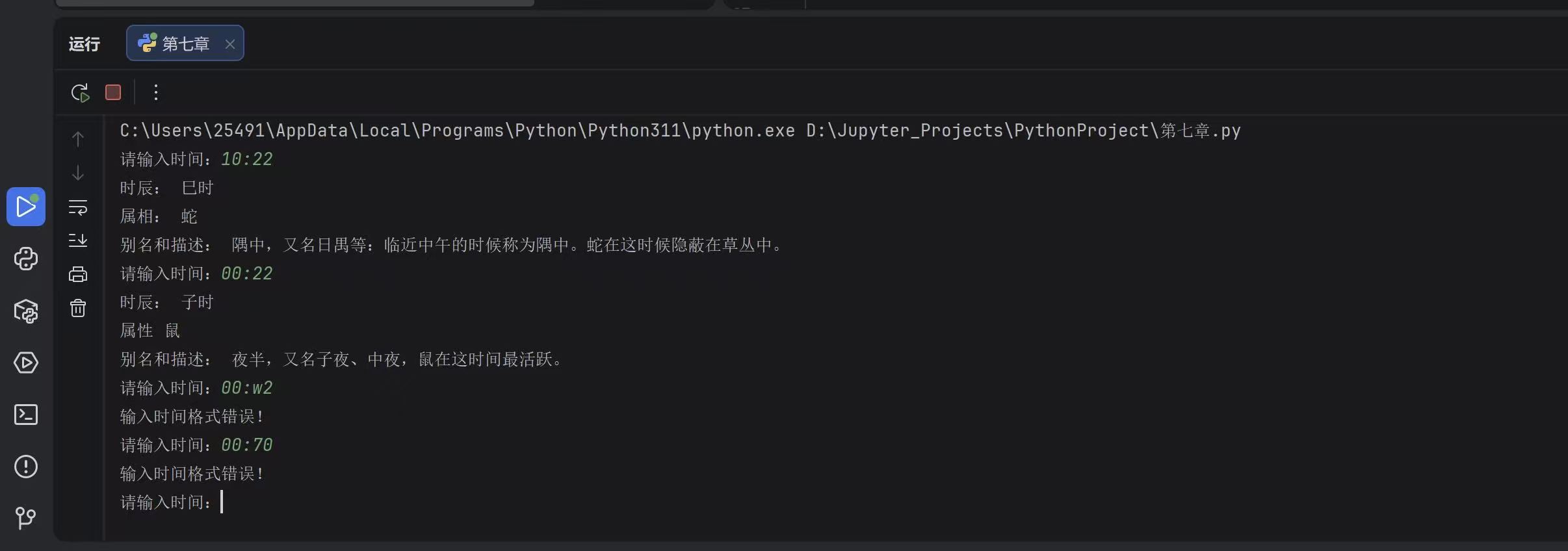Open the Problems tool window
1568x551 pixels.
coord(26,467)
